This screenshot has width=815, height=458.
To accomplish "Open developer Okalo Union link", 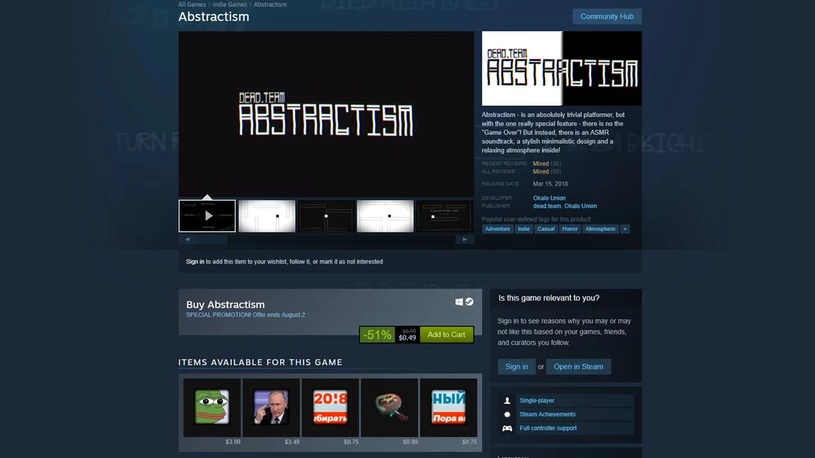I will pos(549,198).
